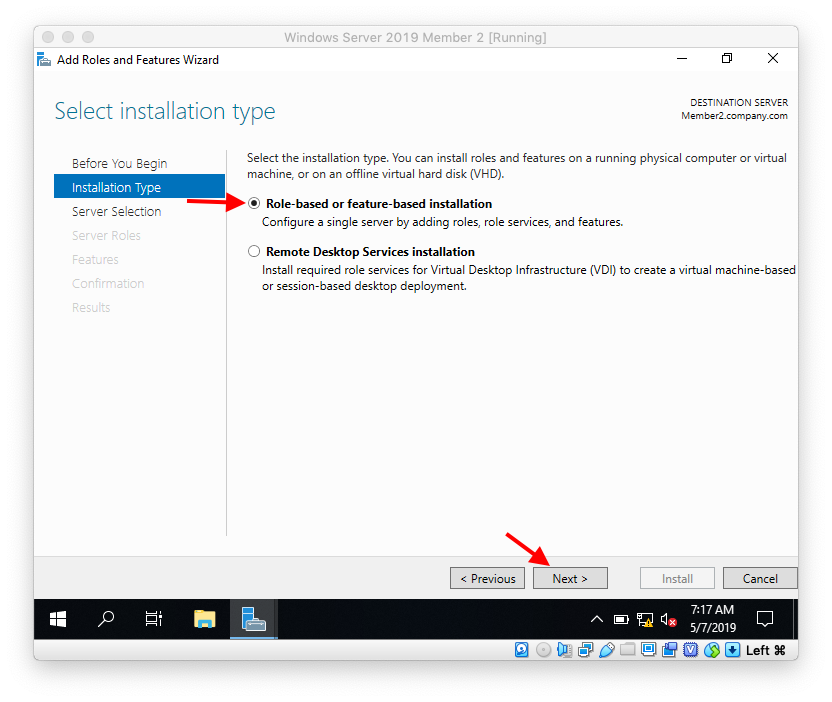Image resolution: width=832 pixels, height=702 pixels.
Task: Open Task View on the taskbar
Action: pos(153,619)
